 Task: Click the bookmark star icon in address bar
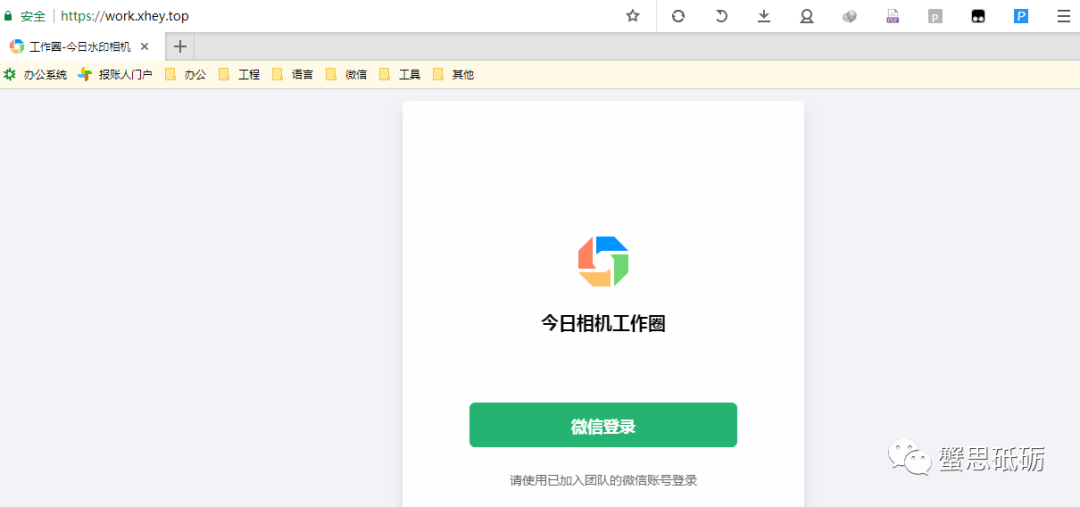pos(632,16)
